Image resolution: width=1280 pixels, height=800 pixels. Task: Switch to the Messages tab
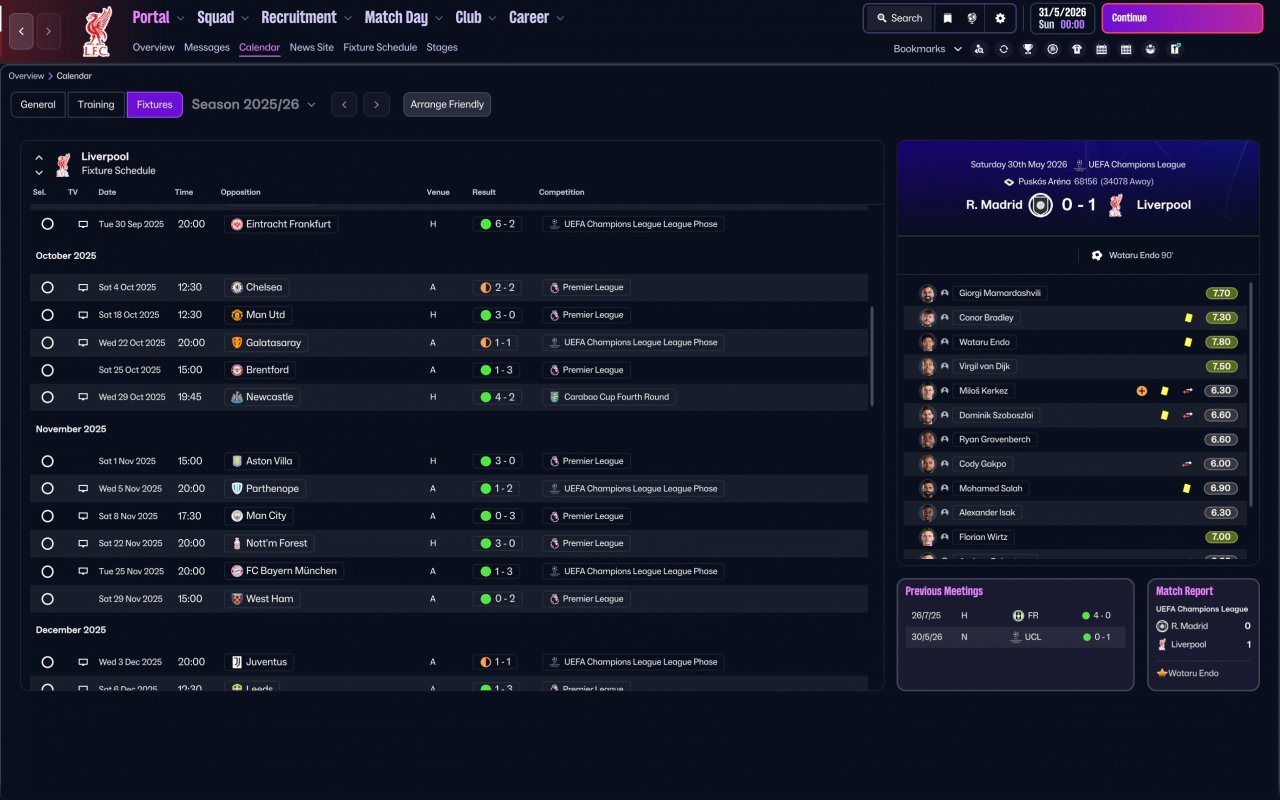coord(207,48)
